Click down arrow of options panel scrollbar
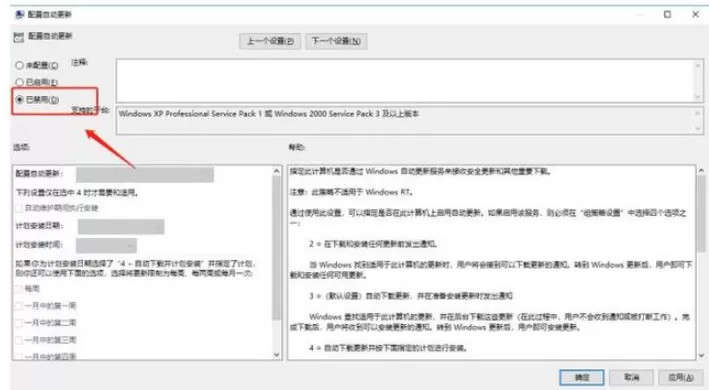The height and width of the screenshot is (390, 709). (x=277, y=355)
